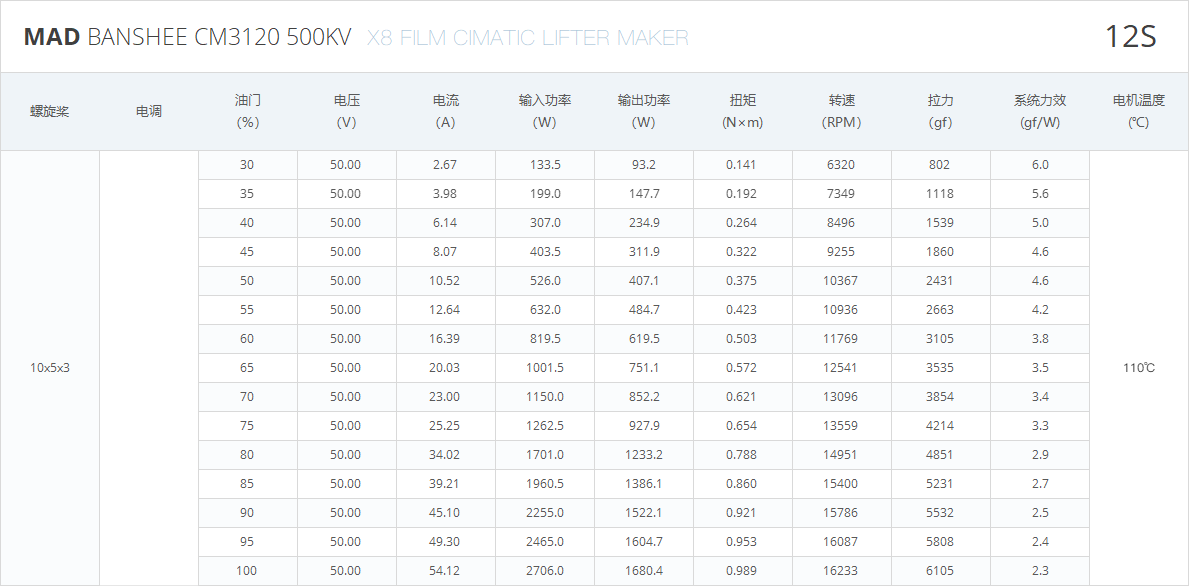Click the 拉力 (gf) column header
1189x586 pixels.
click(x=940, y=111)
